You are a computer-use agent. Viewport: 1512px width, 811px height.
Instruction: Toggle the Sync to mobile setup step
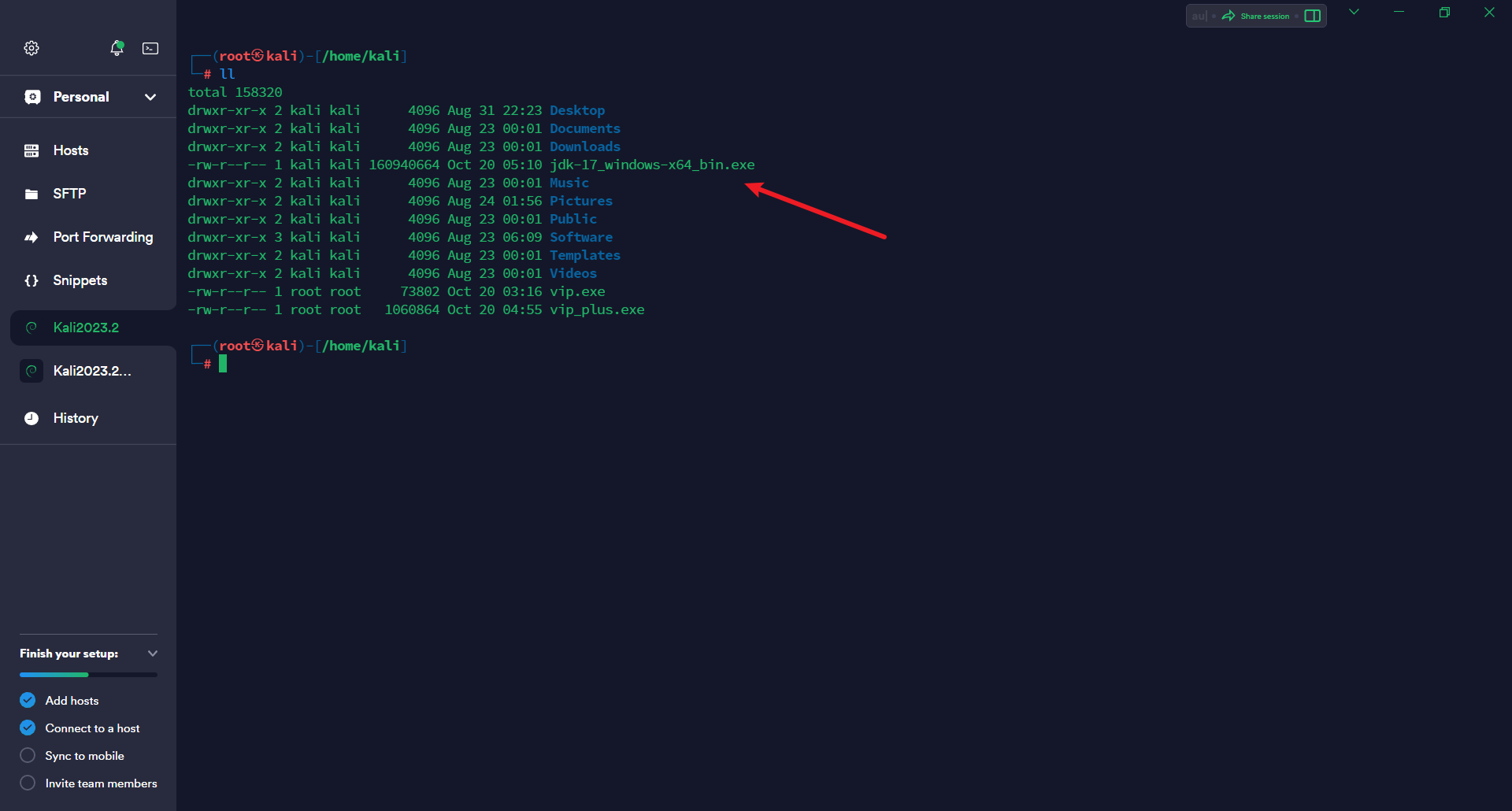click(x=28, y=755)
